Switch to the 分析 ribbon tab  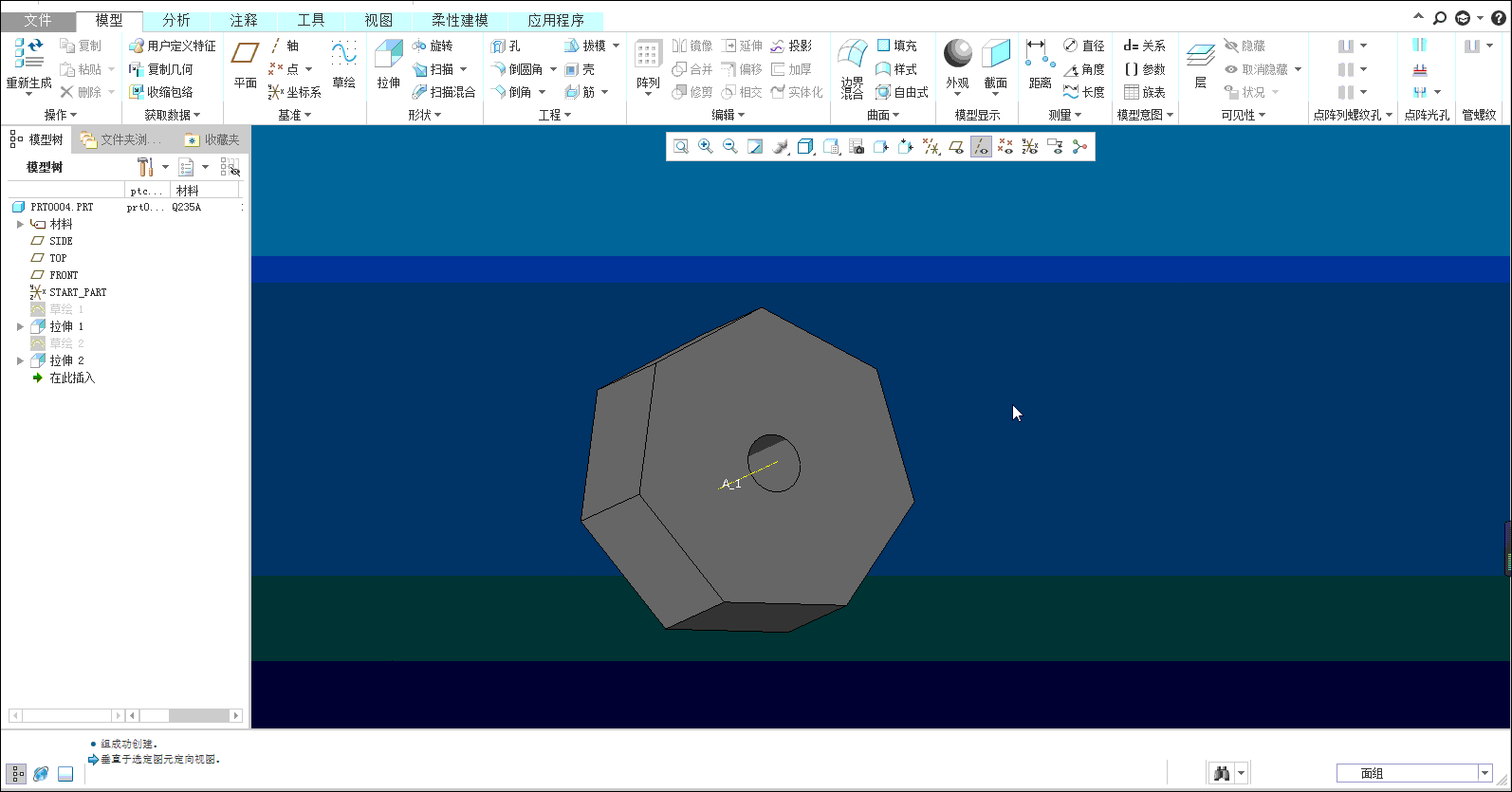point(176,20)
